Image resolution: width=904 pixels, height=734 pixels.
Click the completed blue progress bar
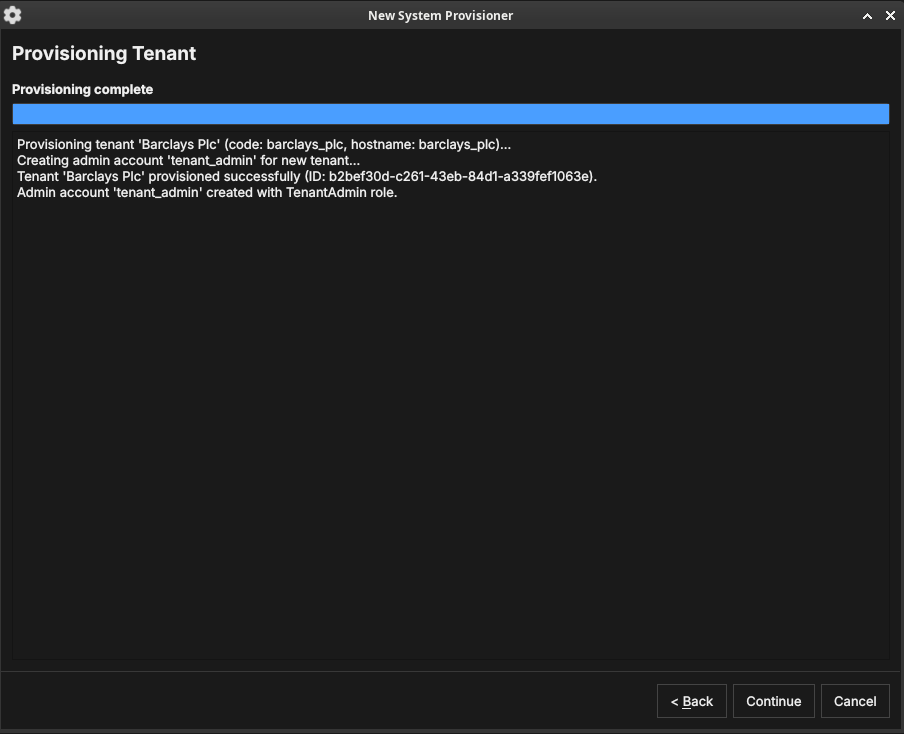pyautogui.click(x=450, y=114)
